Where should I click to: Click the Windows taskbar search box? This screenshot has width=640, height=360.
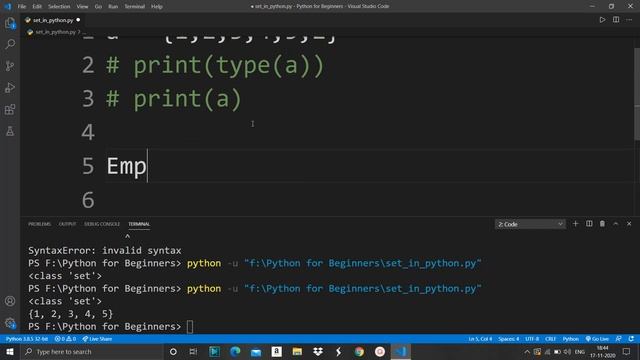(92, 351)
